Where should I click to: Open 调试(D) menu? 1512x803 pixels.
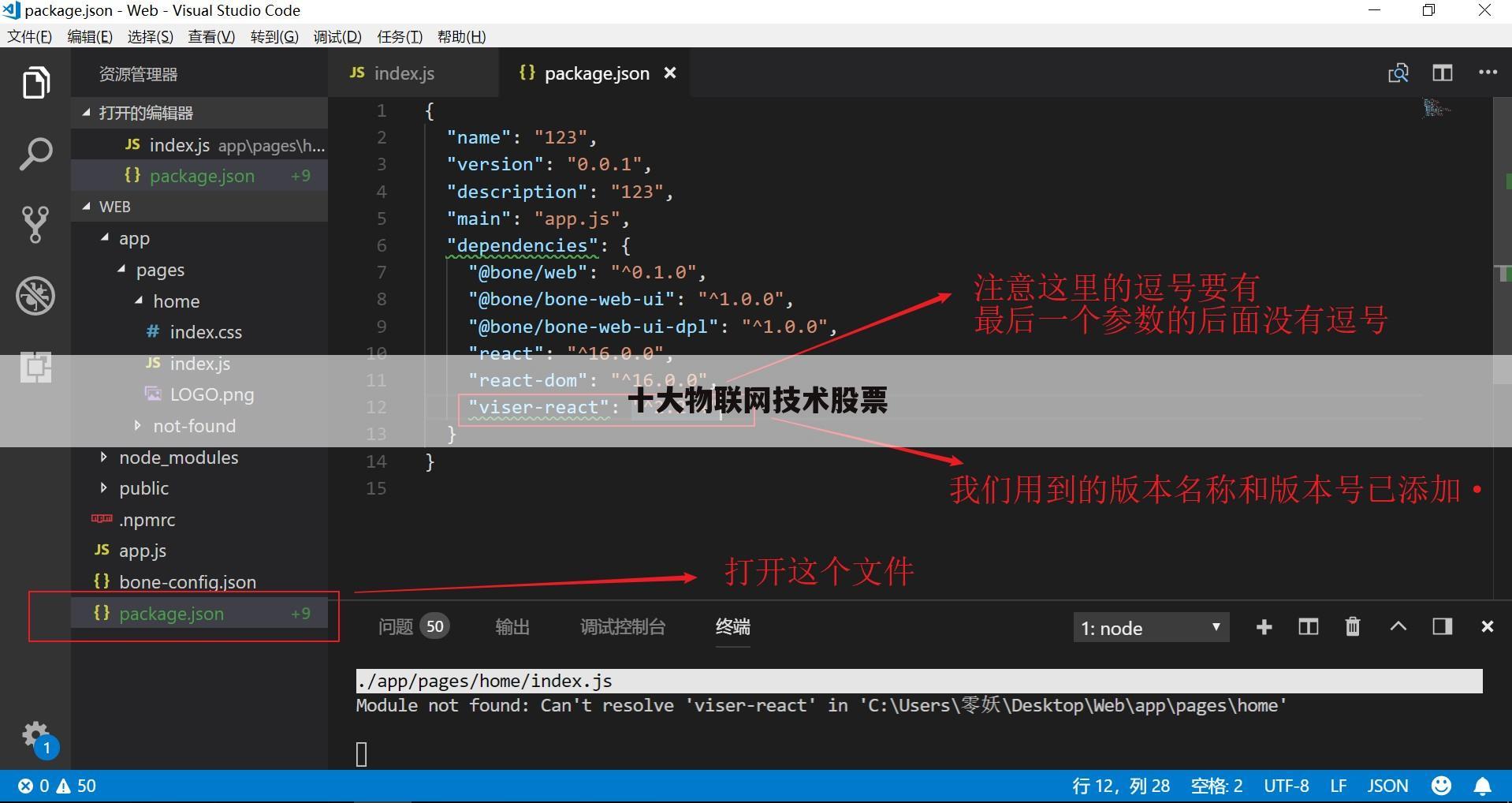click(337, 37)
